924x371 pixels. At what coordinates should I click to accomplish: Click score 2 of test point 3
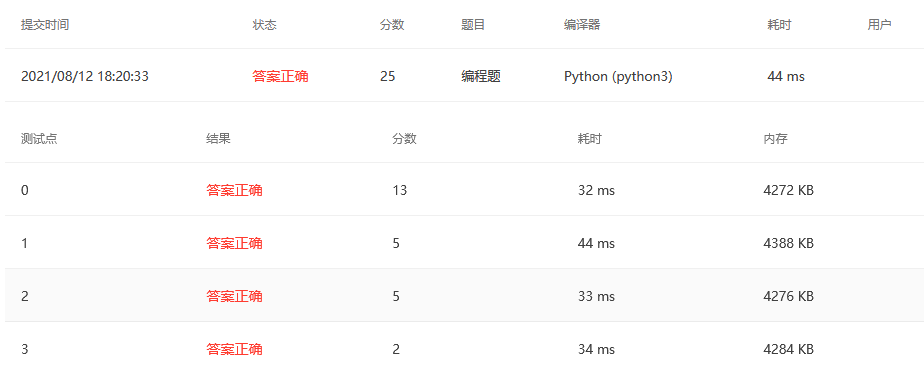[x=396, y=349]
